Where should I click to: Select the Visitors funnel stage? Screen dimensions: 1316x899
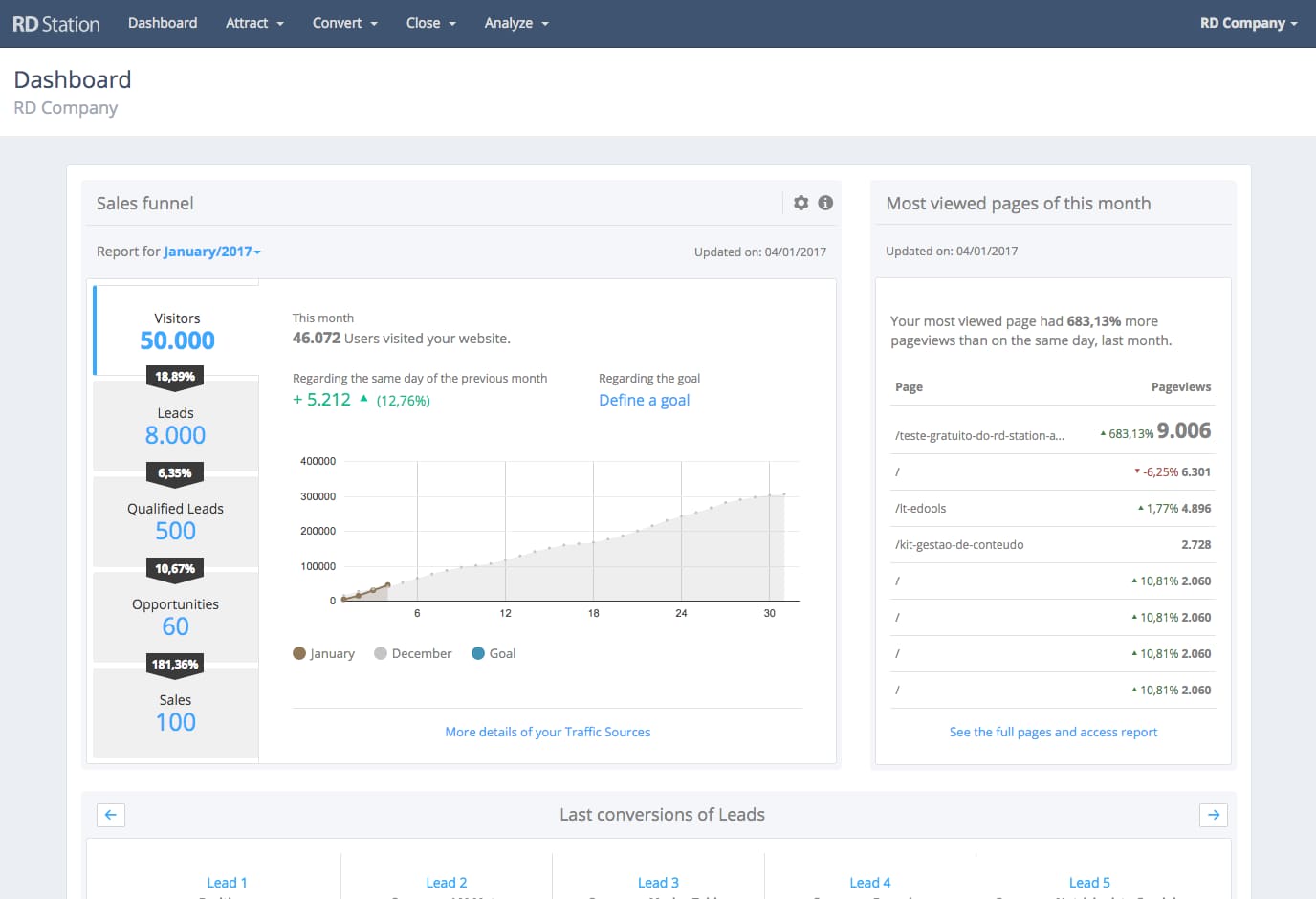pos(177,330)
